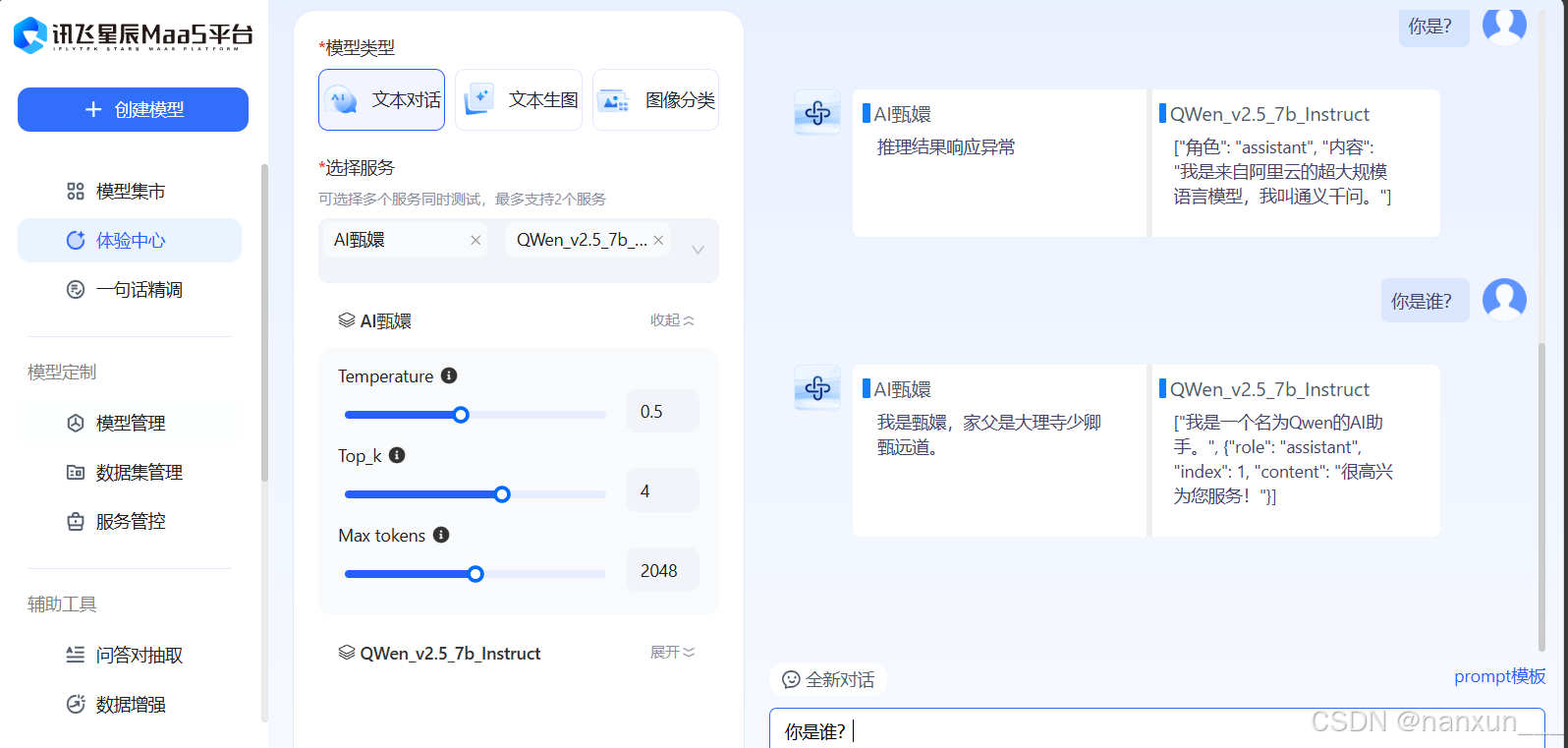Open 数据增强 tool

tap(130, 704)
